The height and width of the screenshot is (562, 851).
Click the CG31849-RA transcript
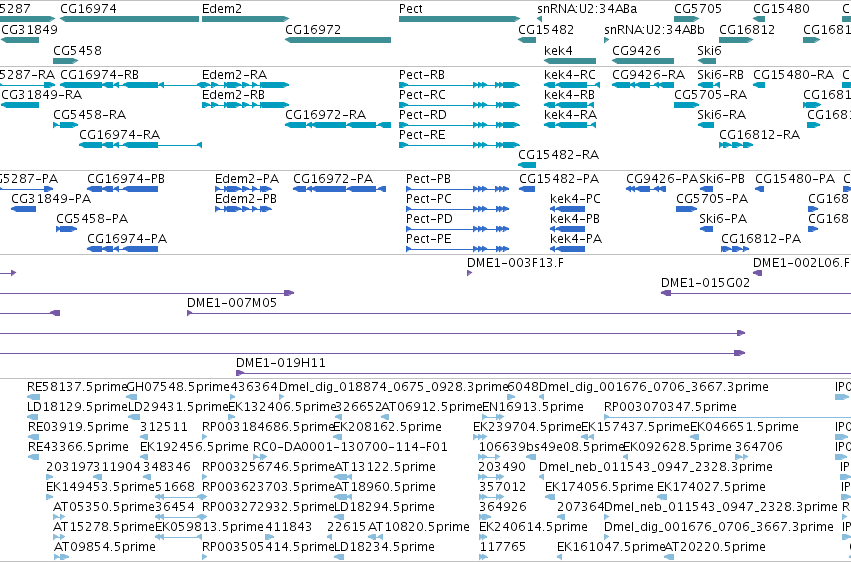tap(20, 105)
